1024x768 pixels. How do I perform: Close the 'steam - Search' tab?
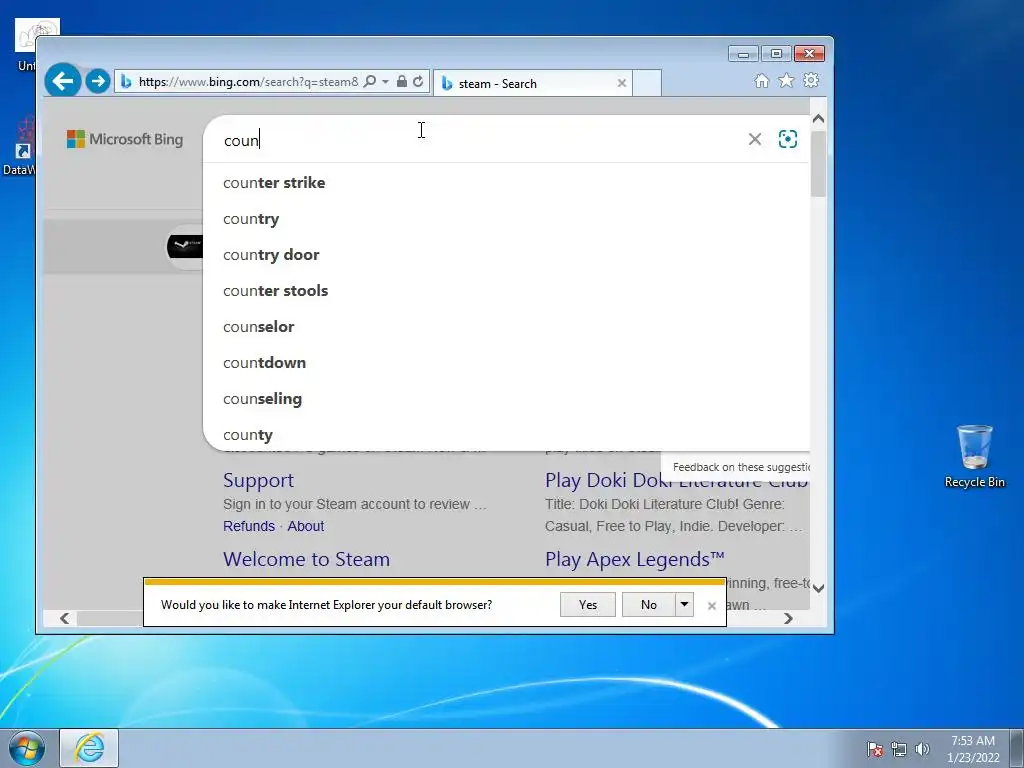[x=621, y=83]
